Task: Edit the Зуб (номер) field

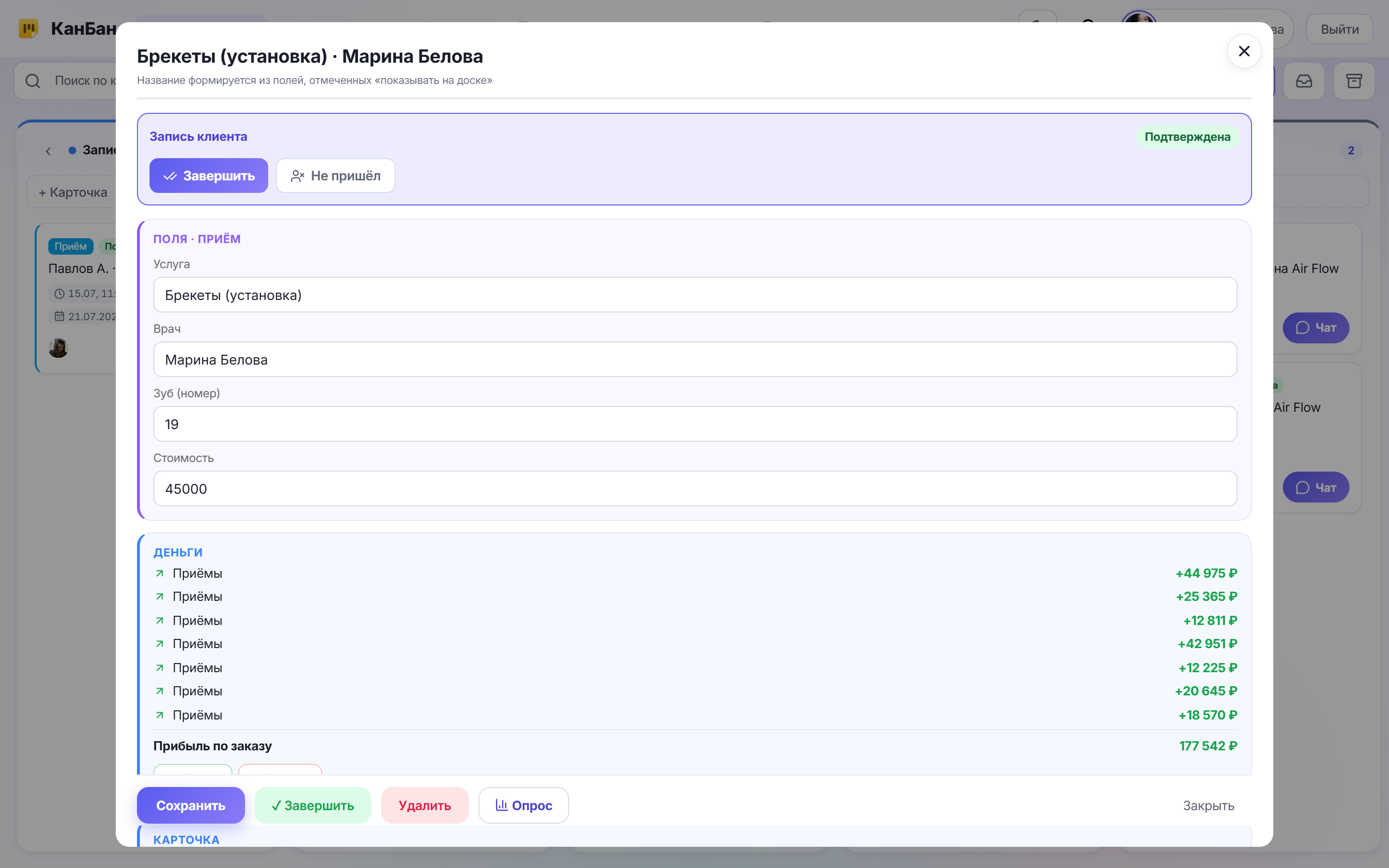Action: pyautogui.click(x=695, y=424)
